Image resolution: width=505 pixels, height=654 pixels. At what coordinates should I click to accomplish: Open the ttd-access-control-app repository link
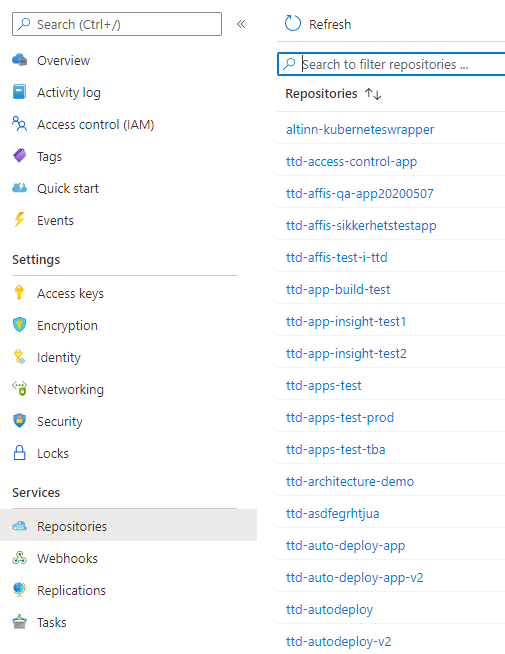tap(351, 161)
